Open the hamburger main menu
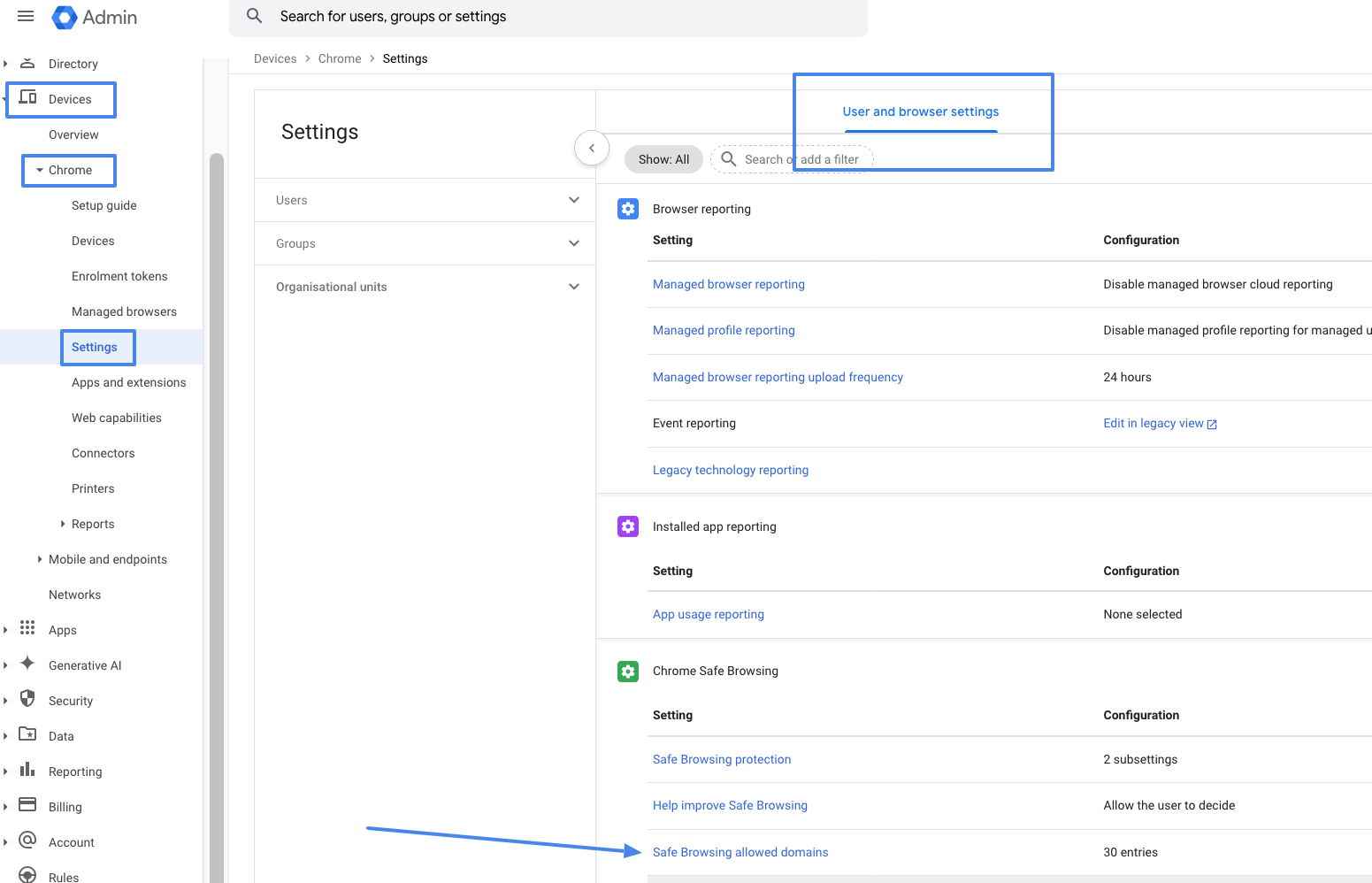The height and width of the screenshot is (883, 1372). (x=26, y=16)
